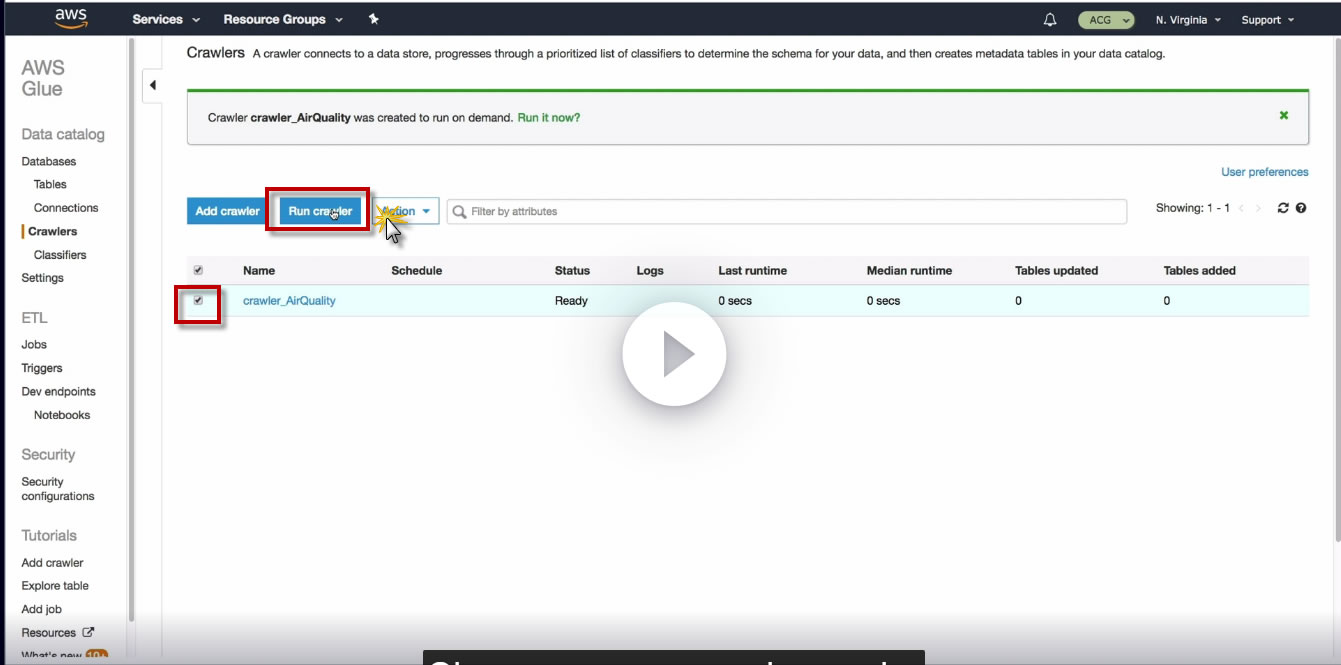Click the Tables added column header
1341x665 pixels.
pos(1200,270)
